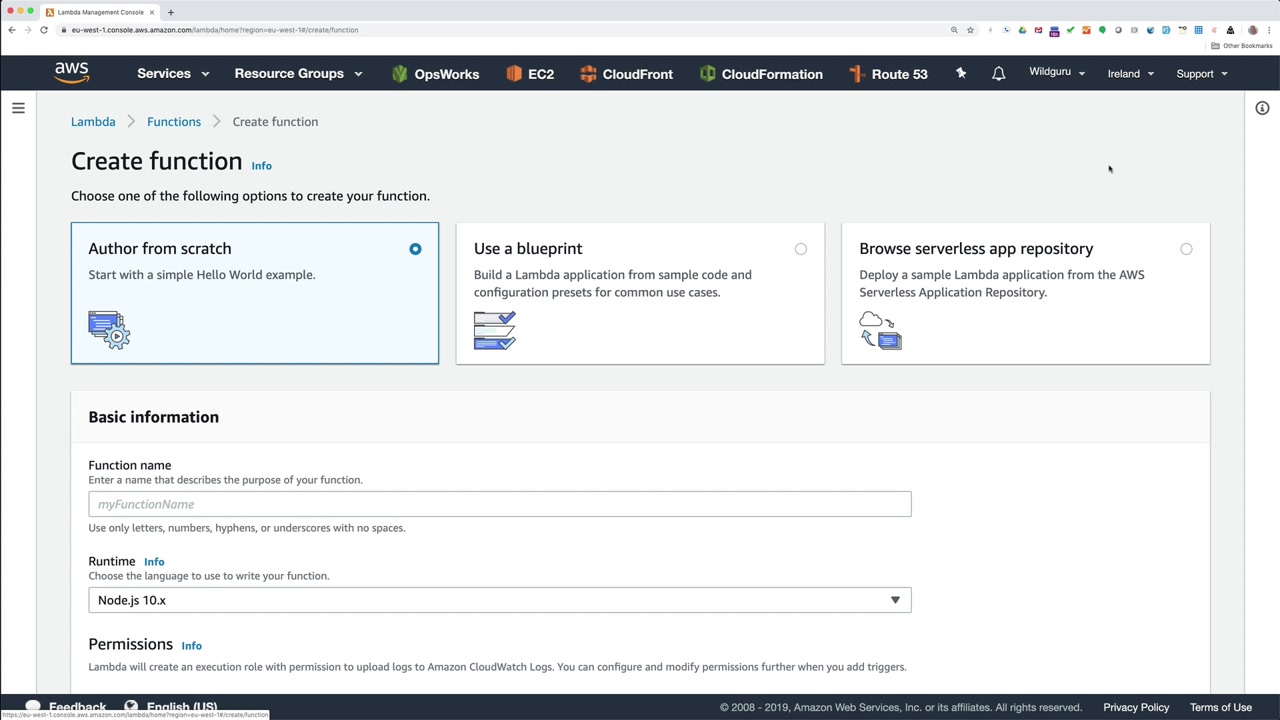Click the pin shortcuts icon in navbar
Viewport: 1280px width, 720px height.
point(961,73)
